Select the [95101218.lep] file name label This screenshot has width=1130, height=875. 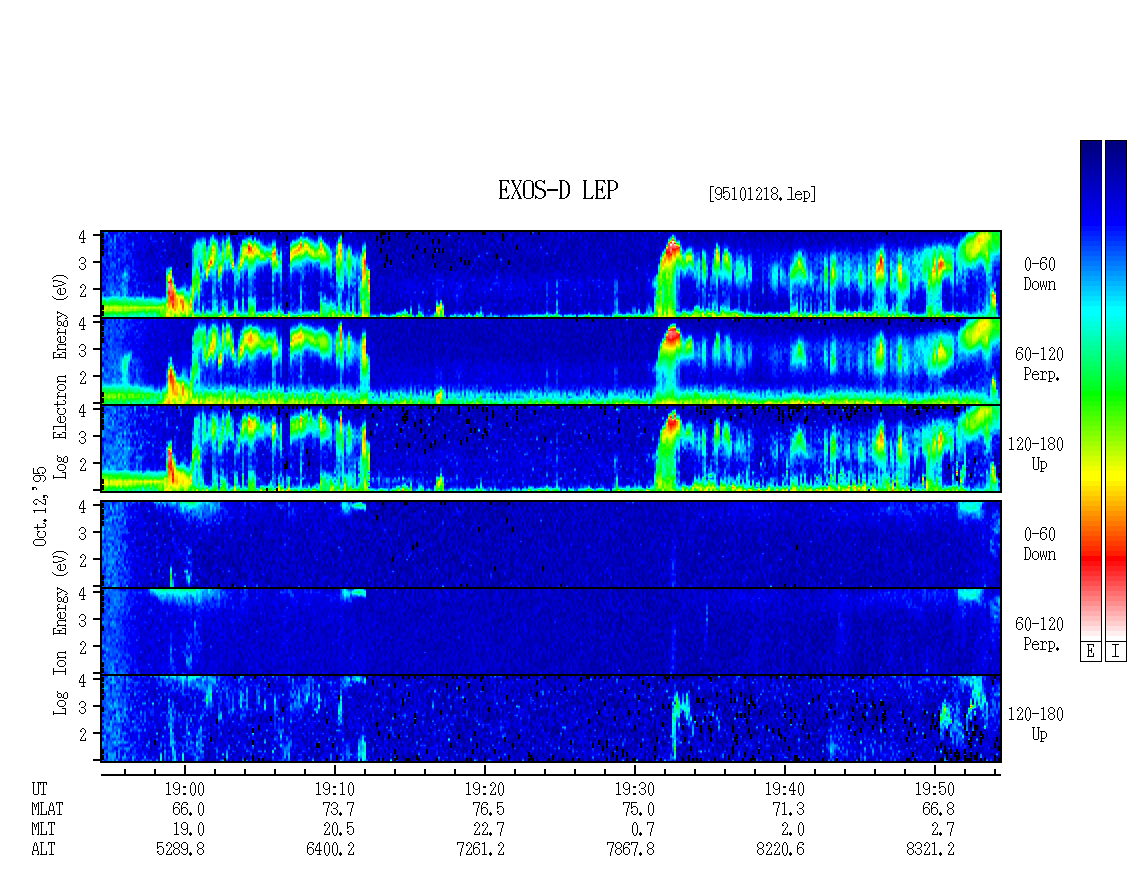click(762, 194)
